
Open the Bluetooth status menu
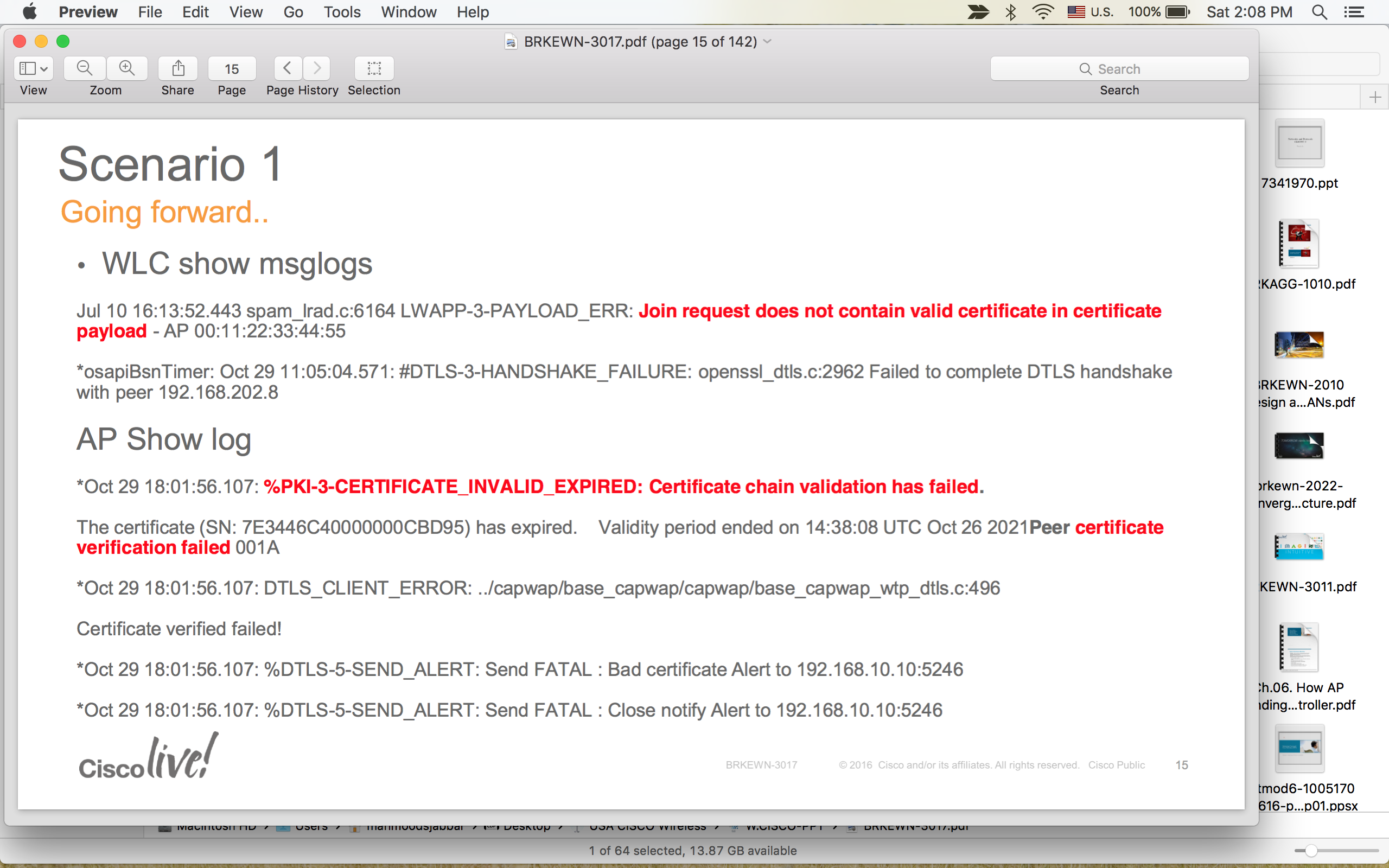coord(1011,12)
